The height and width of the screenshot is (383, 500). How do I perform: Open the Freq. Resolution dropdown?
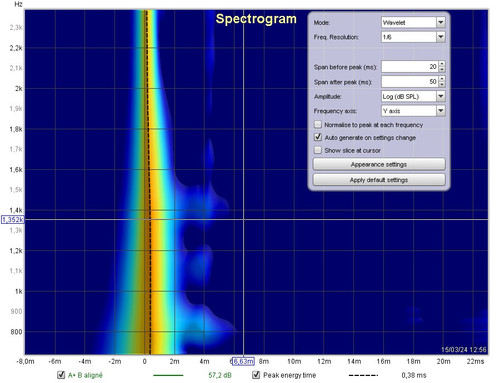pyautogui.click(x=413, y=37)
